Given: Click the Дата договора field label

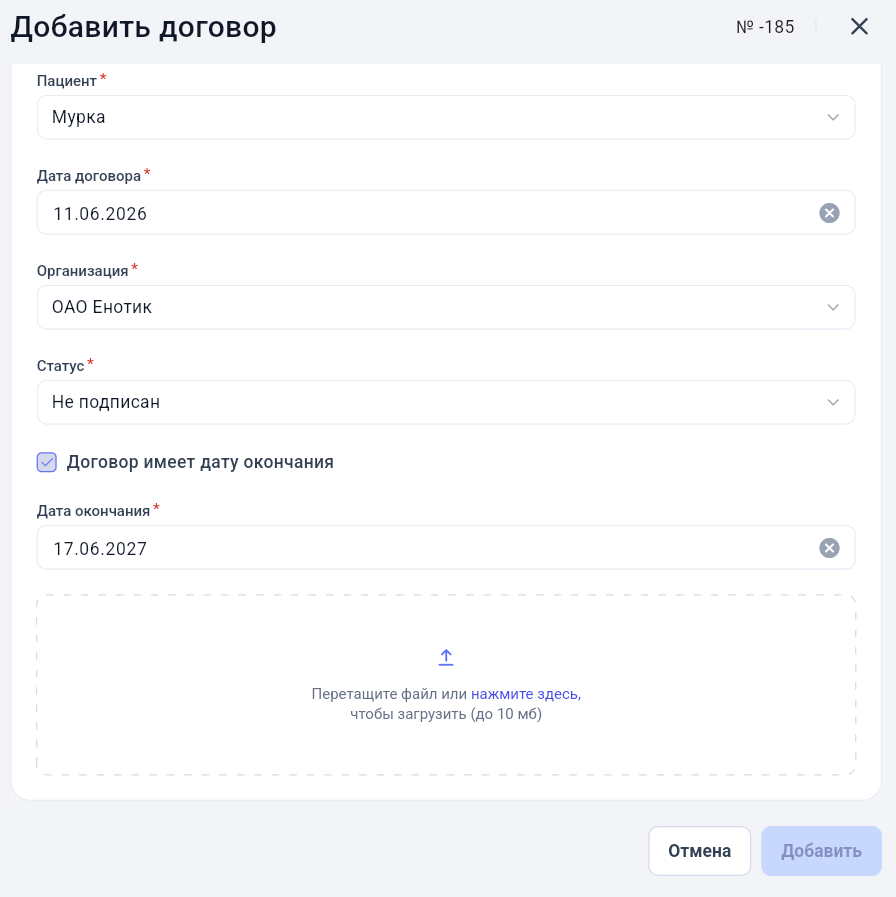Looking at the screenshot, I should (x=89, y=176).
